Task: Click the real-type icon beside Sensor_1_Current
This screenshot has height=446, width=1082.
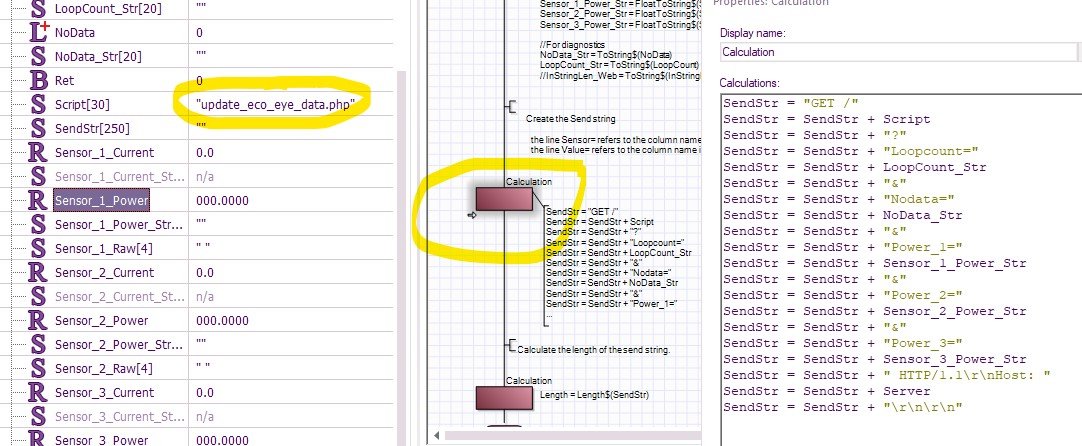Action: (38, 152)
